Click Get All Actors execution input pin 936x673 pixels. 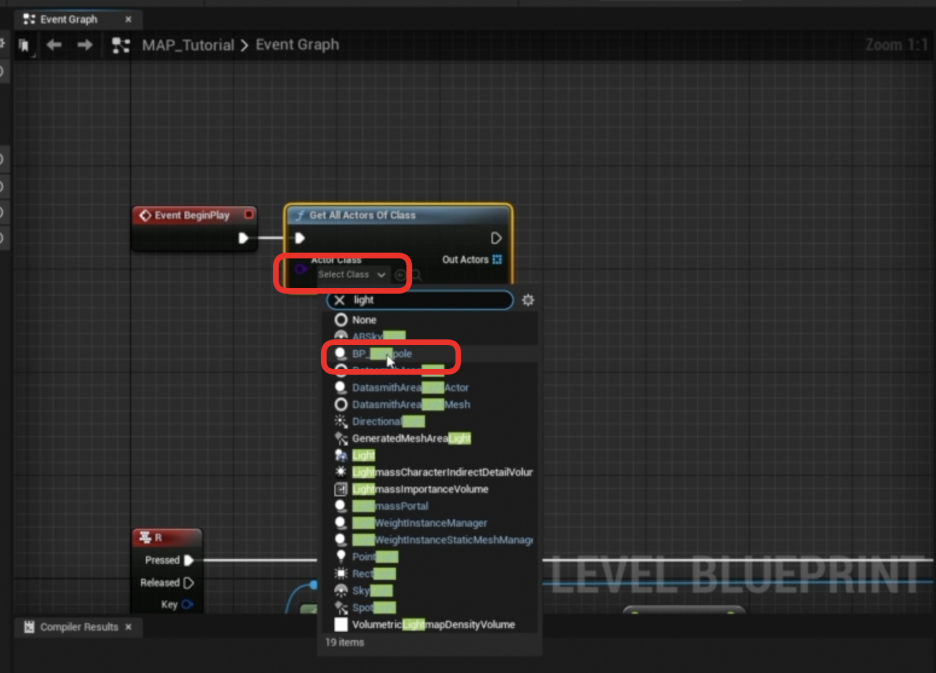pyautogui.click(x=300, y=238)
